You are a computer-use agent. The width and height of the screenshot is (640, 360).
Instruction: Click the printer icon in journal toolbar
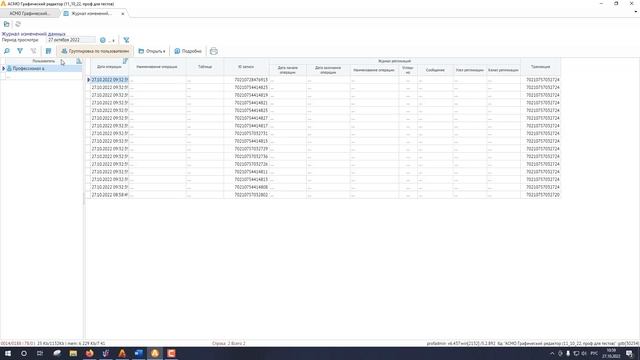tap(213, 51)
